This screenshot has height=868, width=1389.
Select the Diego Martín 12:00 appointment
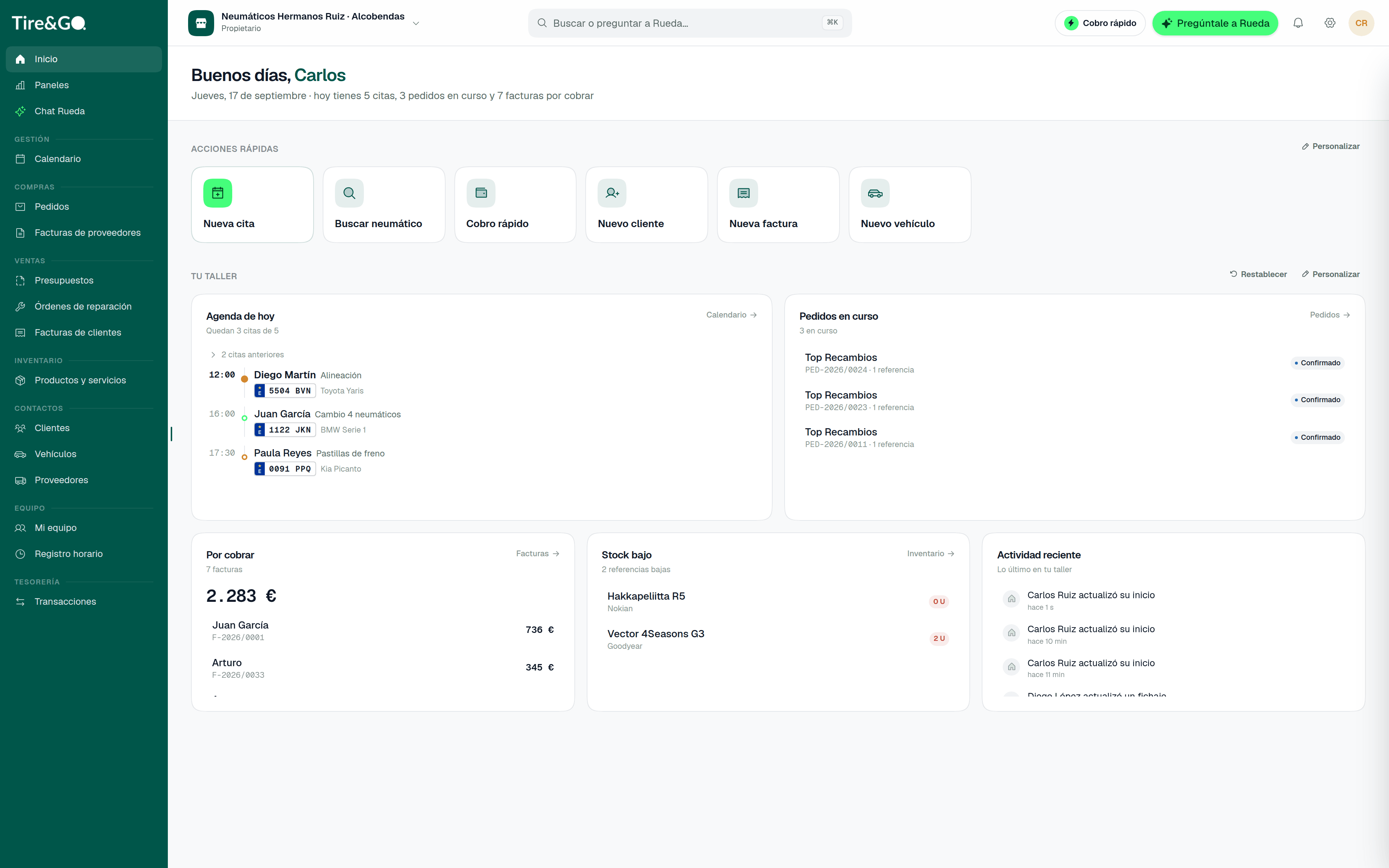481,383
